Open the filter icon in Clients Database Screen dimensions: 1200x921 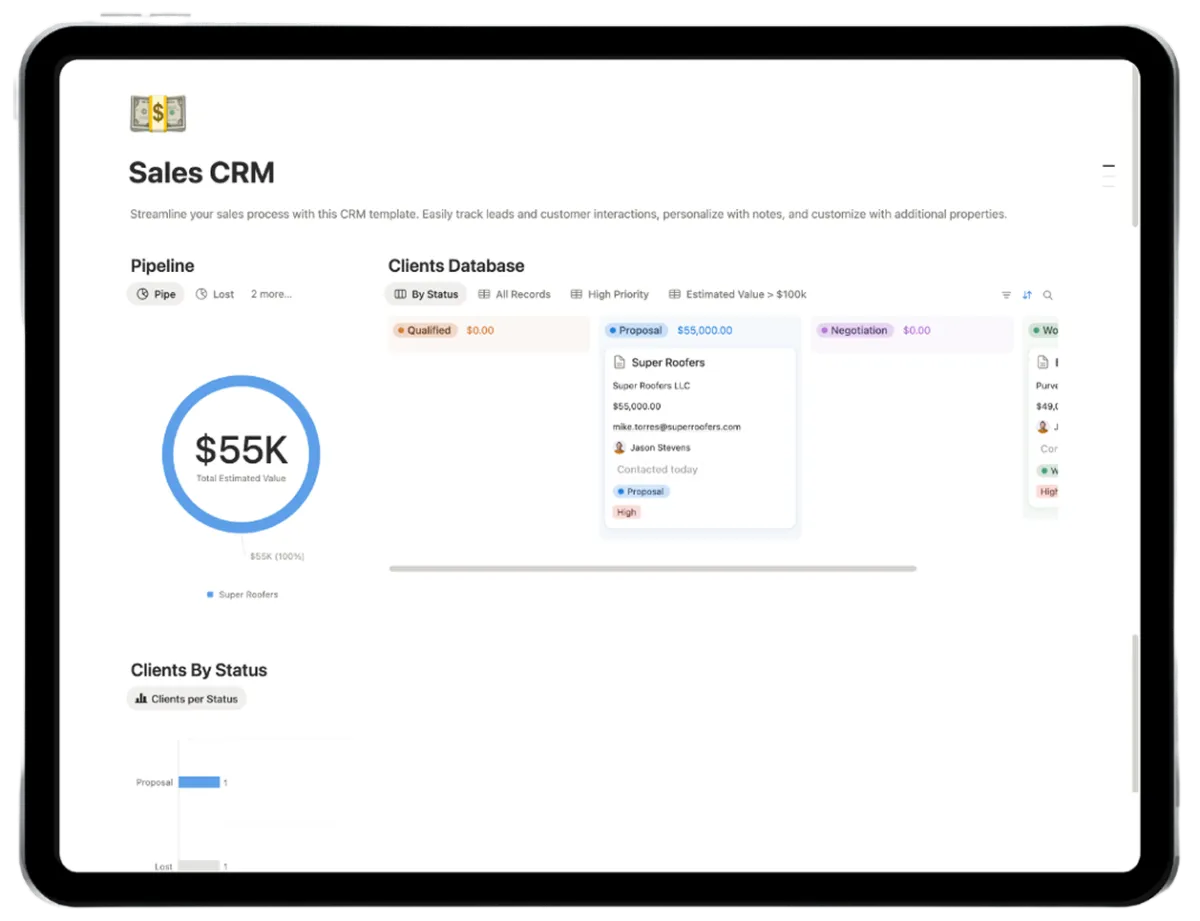click(x=1006, y=295)
